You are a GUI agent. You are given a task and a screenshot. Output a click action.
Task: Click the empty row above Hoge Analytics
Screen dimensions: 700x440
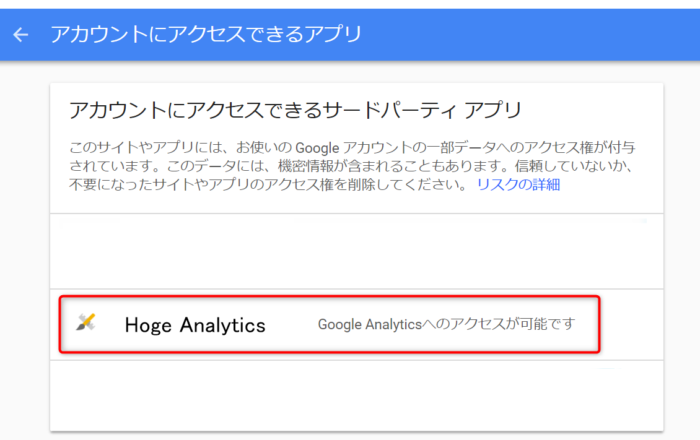pyautogui.click(x=356, y=251)
